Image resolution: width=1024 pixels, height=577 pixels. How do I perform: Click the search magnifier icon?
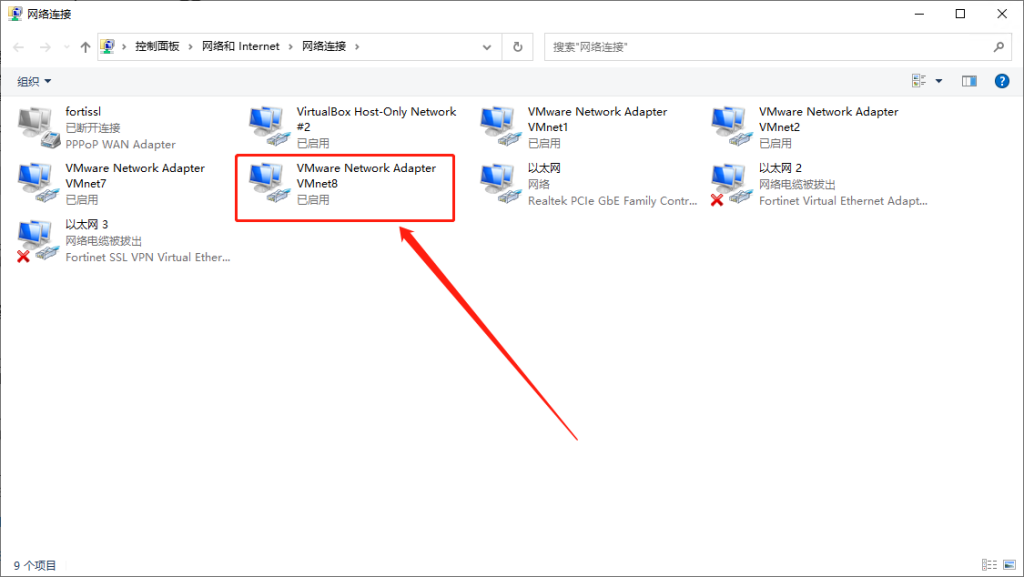coord(999,47)
